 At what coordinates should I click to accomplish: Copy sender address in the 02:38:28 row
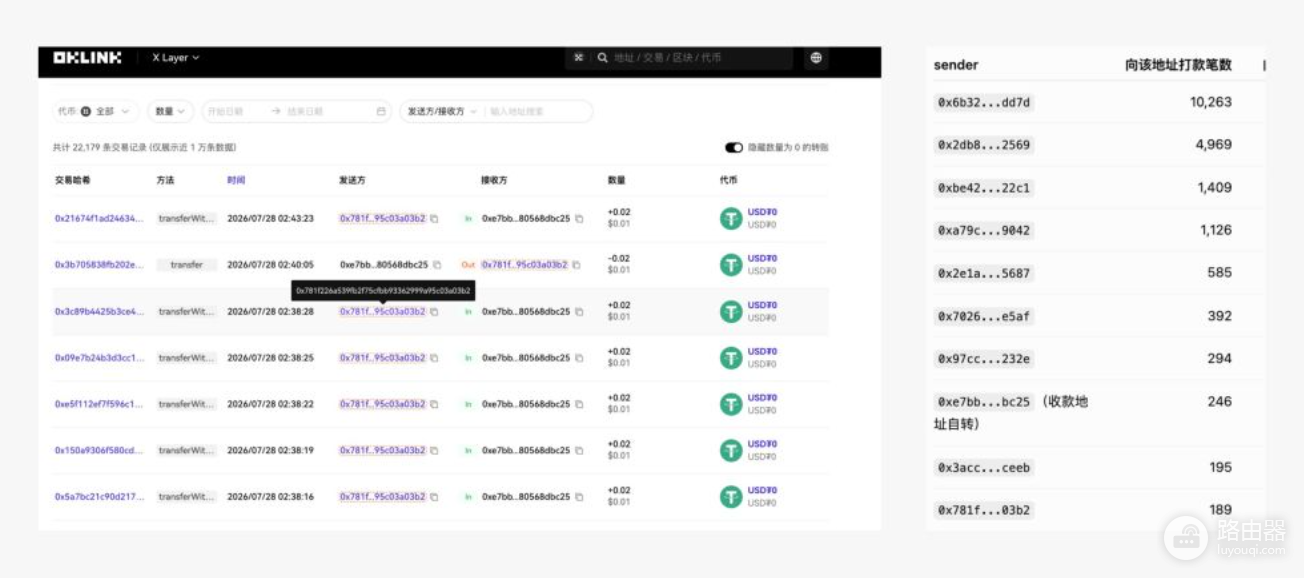point(434,311)
